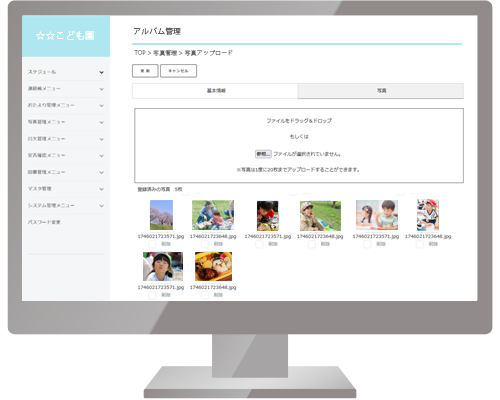Open the mother and child picnic thumbnail
This screenshot has width=500, height=400.
coord(213,215)
